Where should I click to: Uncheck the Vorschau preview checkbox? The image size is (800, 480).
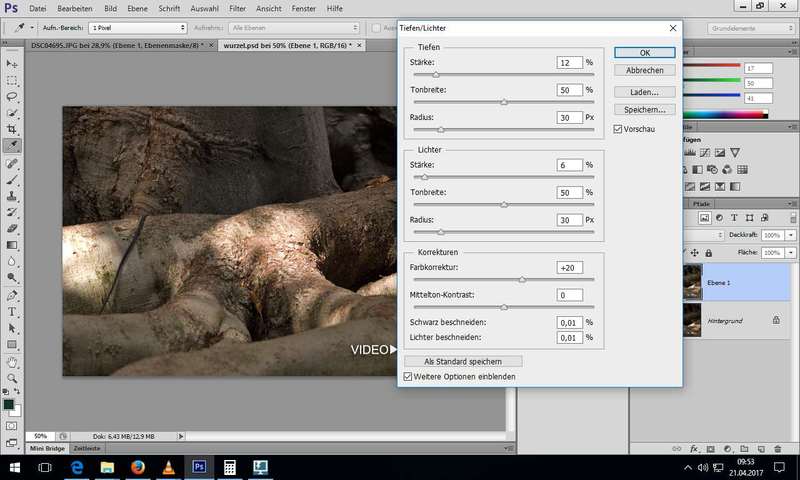tap(618, 129)
